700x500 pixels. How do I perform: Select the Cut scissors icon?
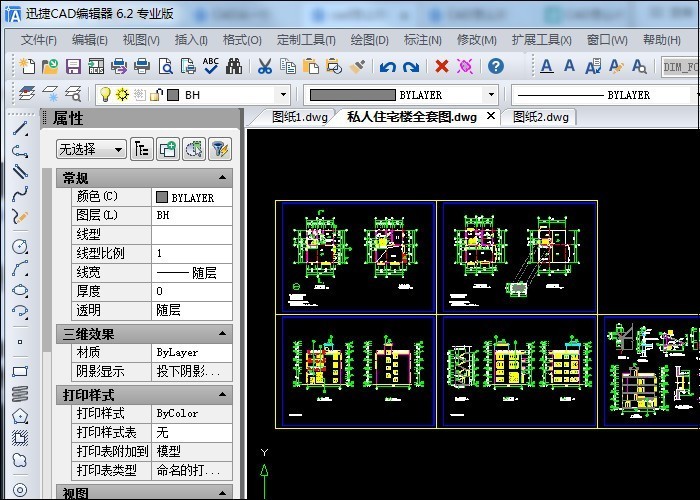264,67
